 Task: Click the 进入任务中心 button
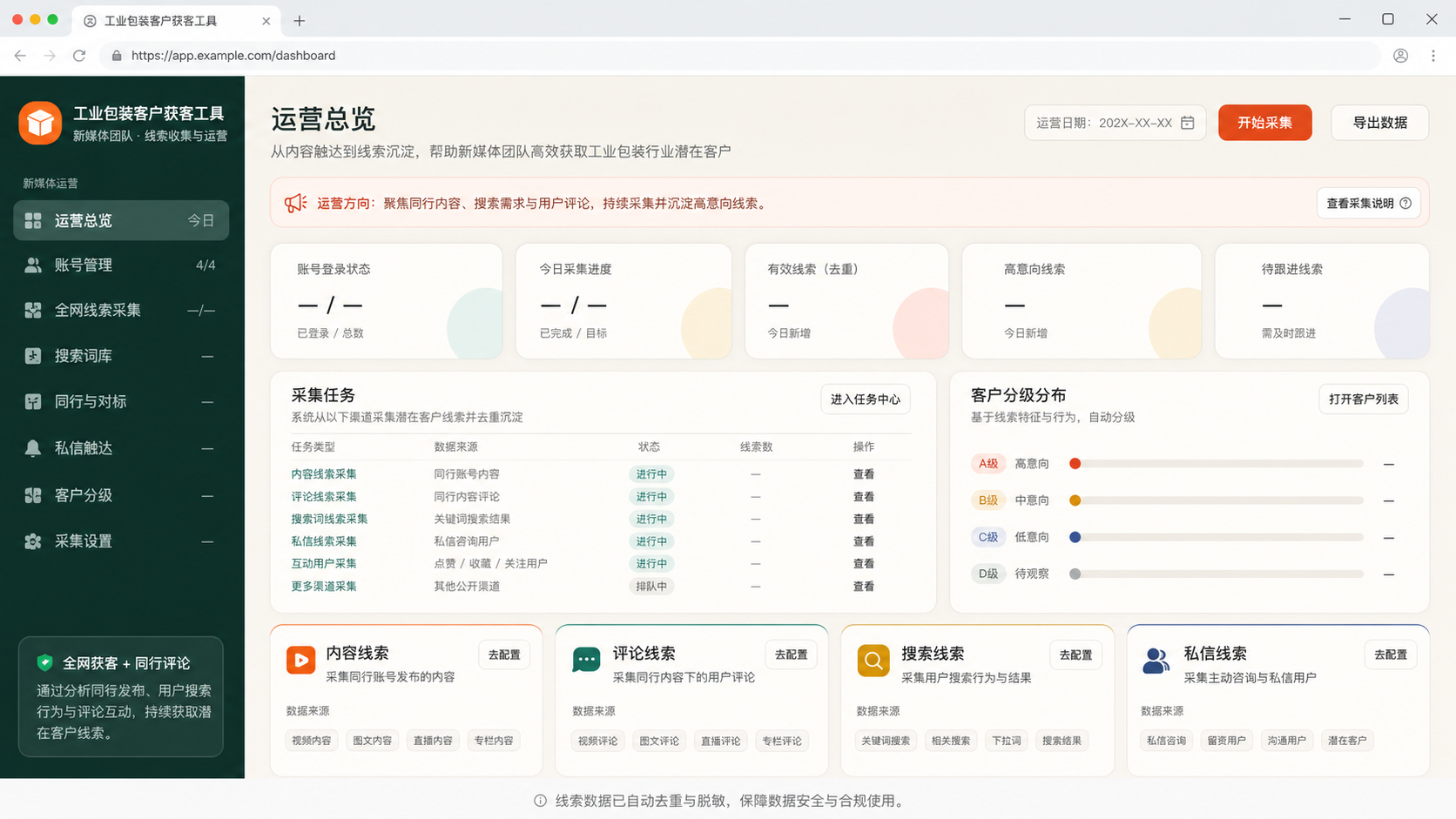pyautogui.click(x=866, y=399)
